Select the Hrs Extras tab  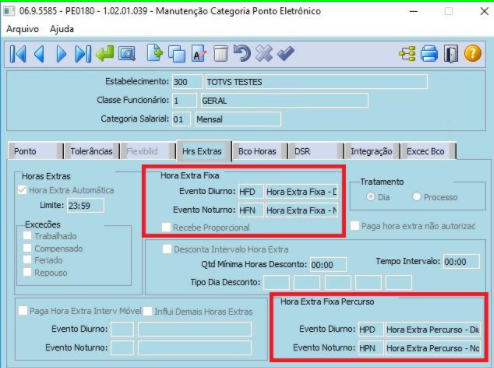(x=203, y=151)
